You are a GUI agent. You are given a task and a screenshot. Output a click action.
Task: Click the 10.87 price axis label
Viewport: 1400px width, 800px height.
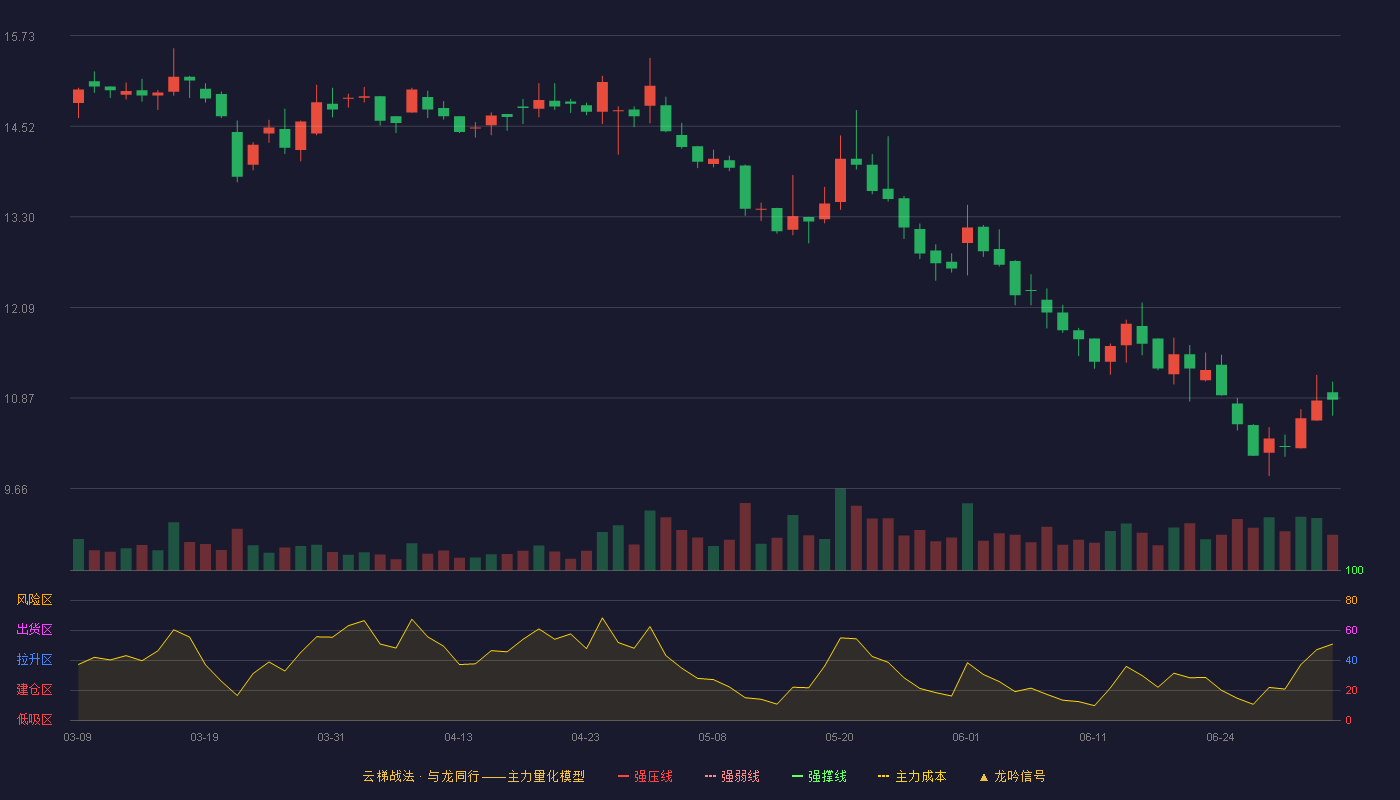pos(19,398)
